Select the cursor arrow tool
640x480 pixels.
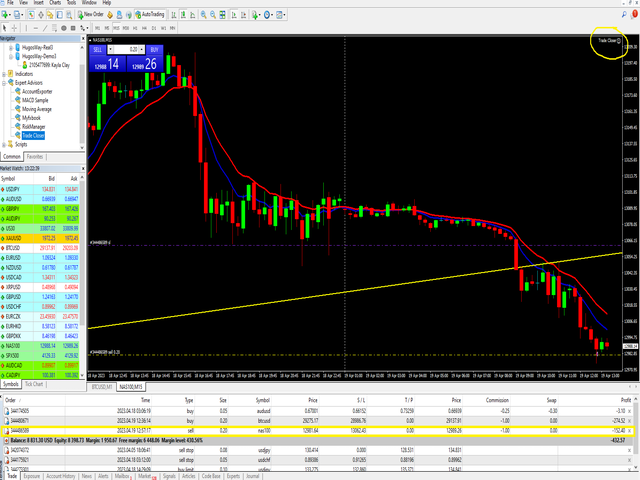[x=4, y=28]
